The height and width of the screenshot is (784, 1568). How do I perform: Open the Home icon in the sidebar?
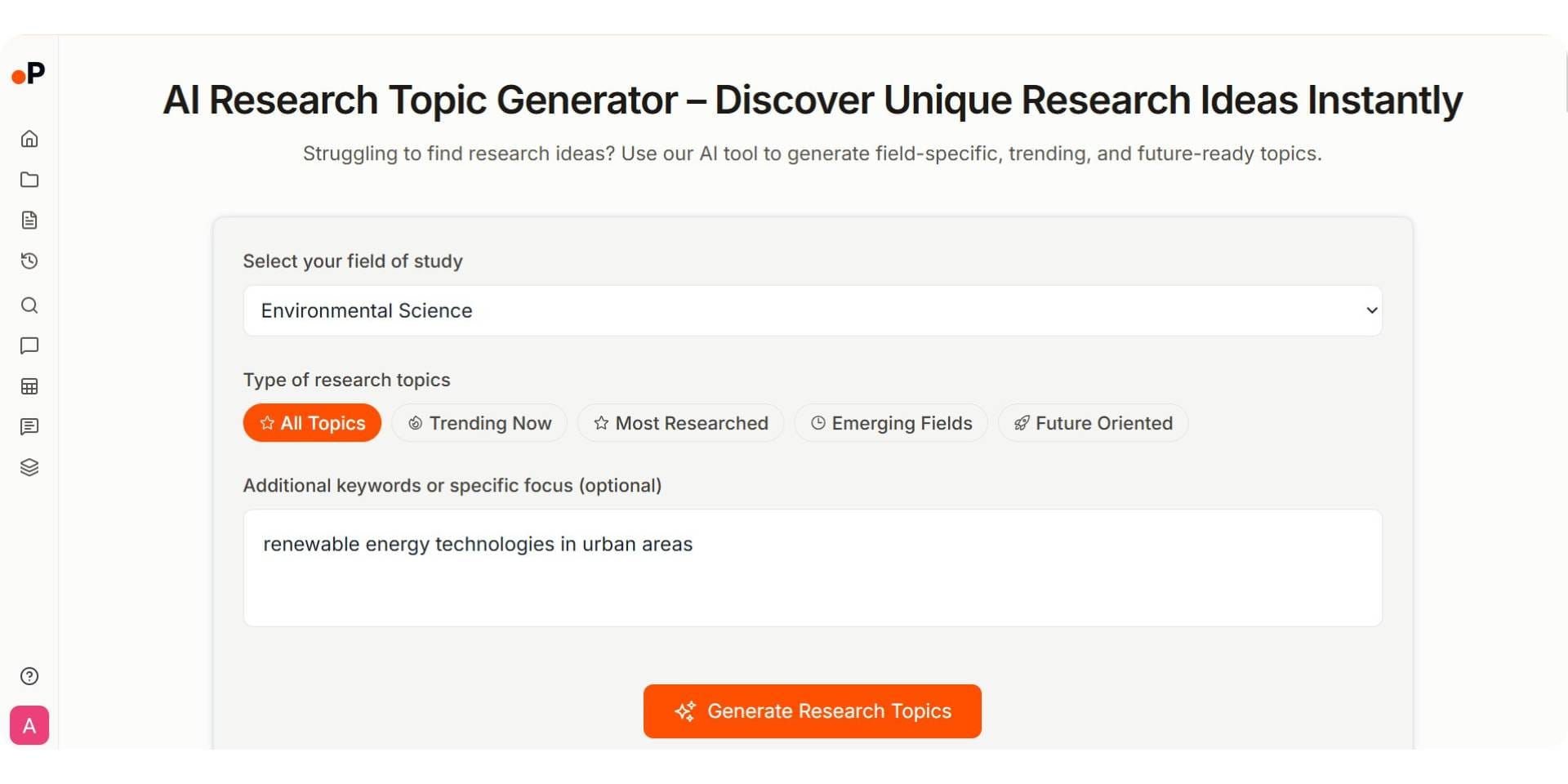pyautogui.click(x=29, y=139)
